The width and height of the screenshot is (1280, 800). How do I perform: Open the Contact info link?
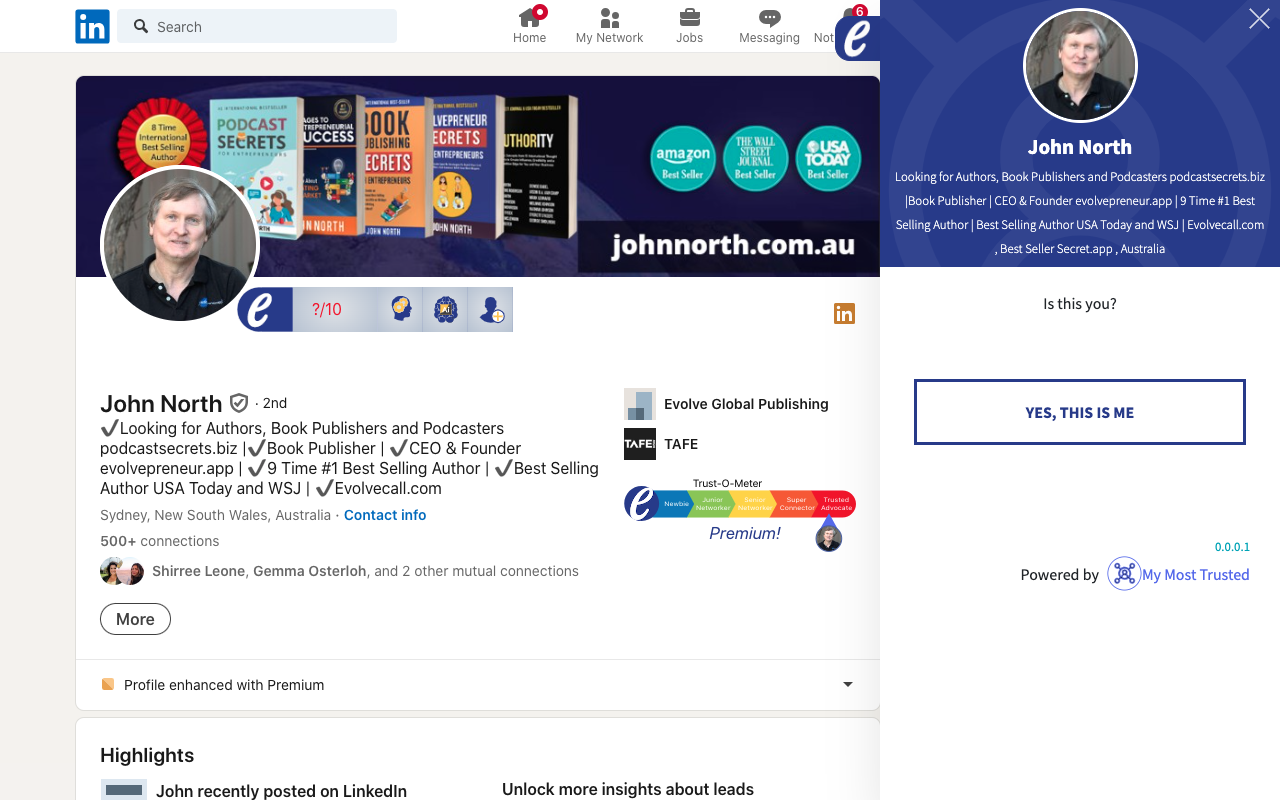click(x=385, y=515)
